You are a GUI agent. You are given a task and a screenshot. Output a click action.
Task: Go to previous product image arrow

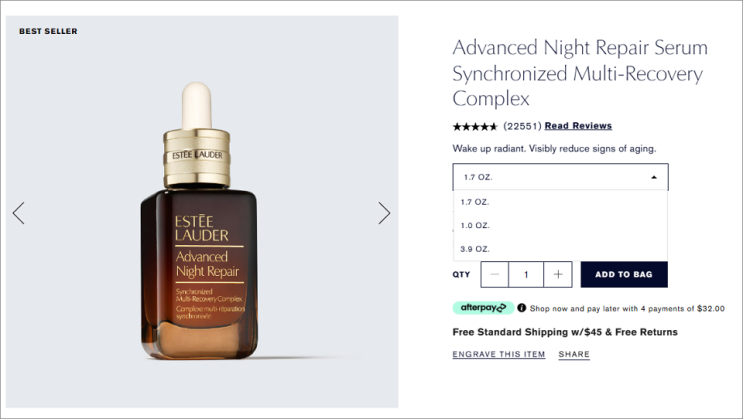click(x=18, y=213)
